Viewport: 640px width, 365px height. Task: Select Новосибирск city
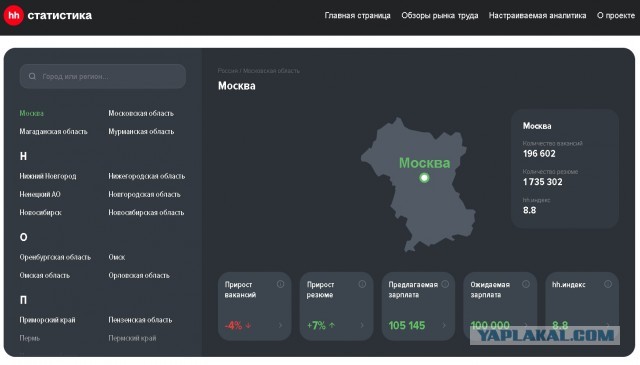tap(40, 212)
